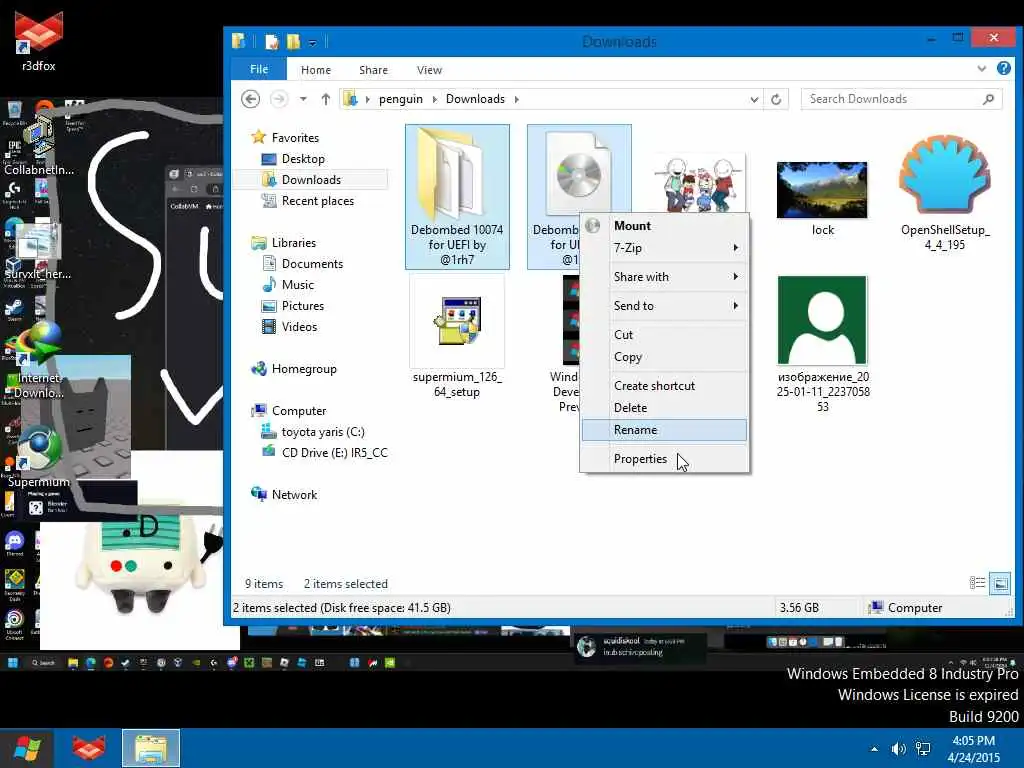Choose Copy from context menu
Image resolution: width=1024 pixels, height=768 pixels.
(664, 357)
